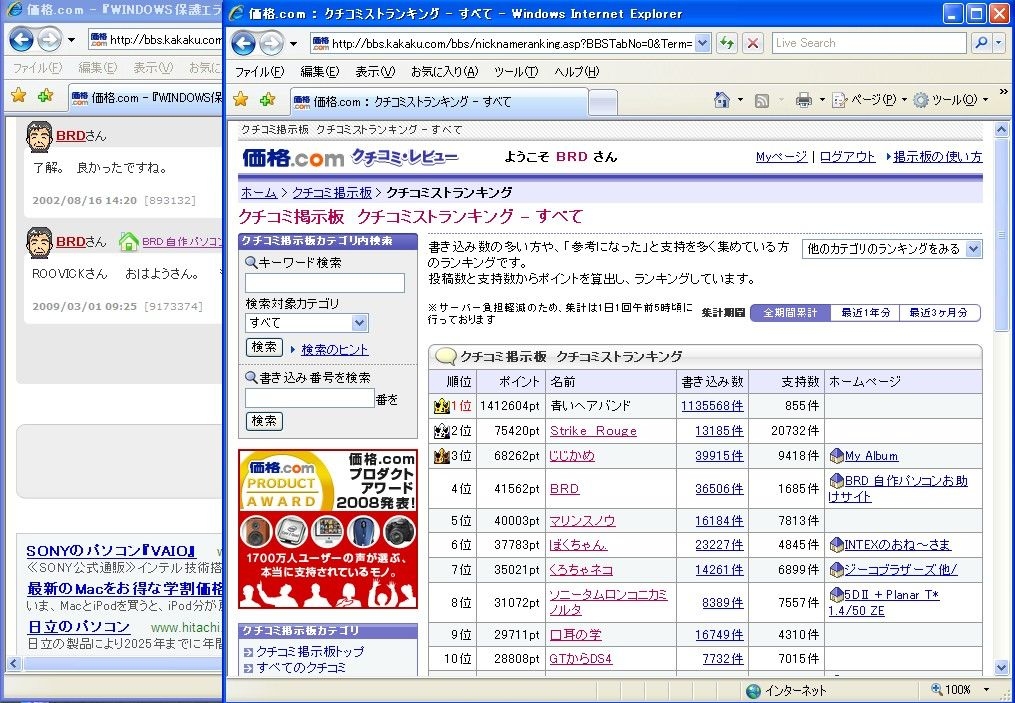Switch ranking period to 最近3ヶ月分
1015x703 pixels.
[x=938, y=313]
